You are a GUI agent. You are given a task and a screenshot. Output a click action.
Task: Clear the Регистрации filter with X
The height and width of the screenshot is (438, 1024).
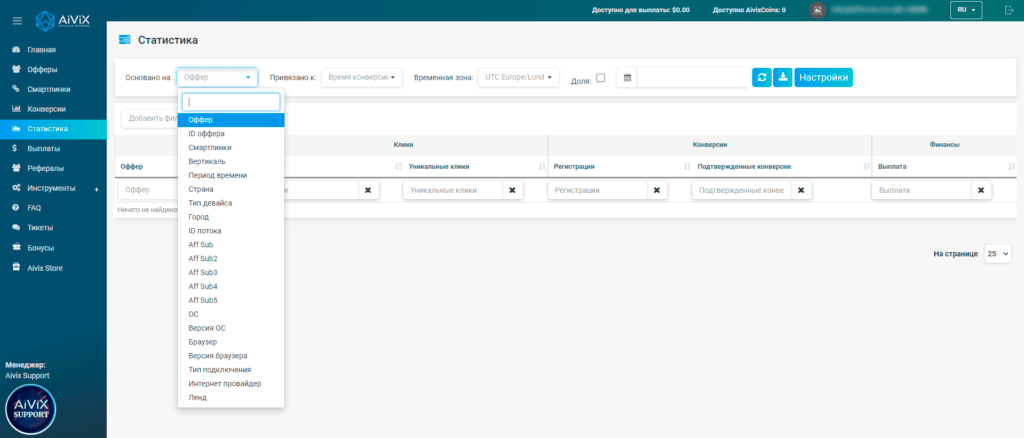pos(657,190)
